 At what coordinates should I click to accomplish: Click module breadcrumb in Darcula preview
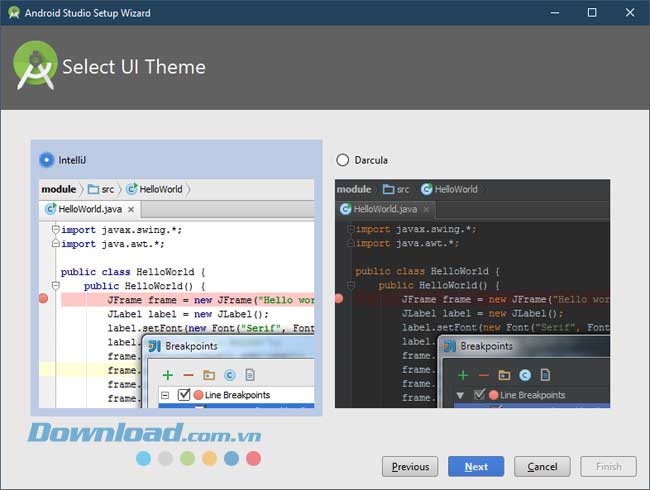click(x=354, y=189)
